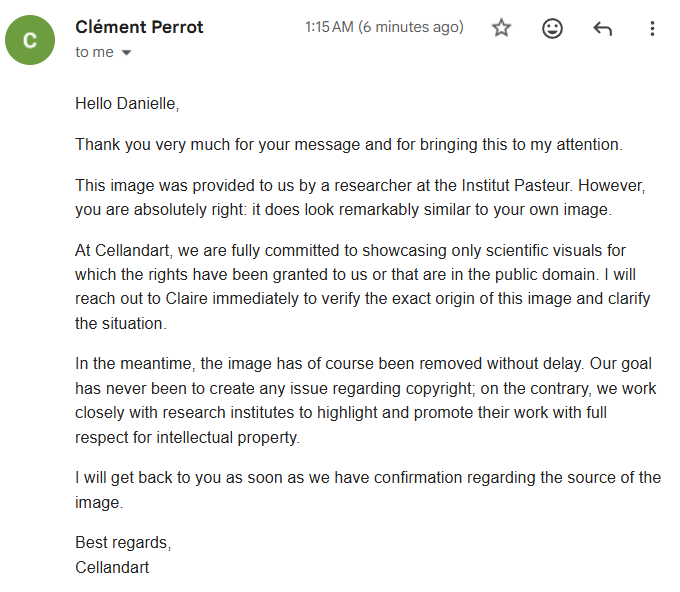Click the "Cellandart" signature line
The width and height of the screenshot is (680, 592).
[112, 568]
